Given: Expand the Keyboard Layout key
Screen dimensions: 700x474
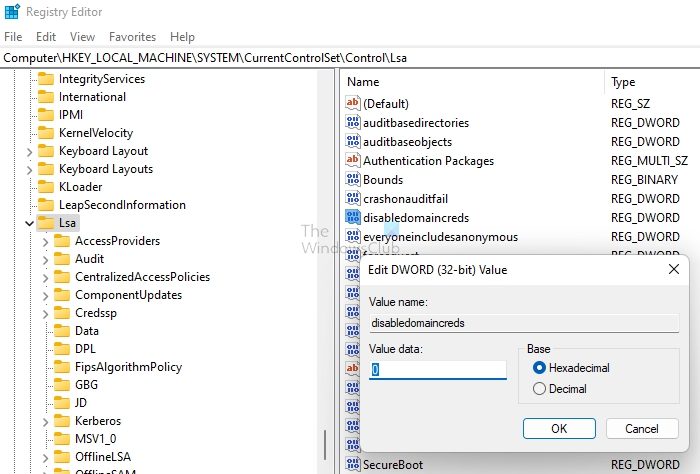Looking at the screenshot, I should coord(28,151).
